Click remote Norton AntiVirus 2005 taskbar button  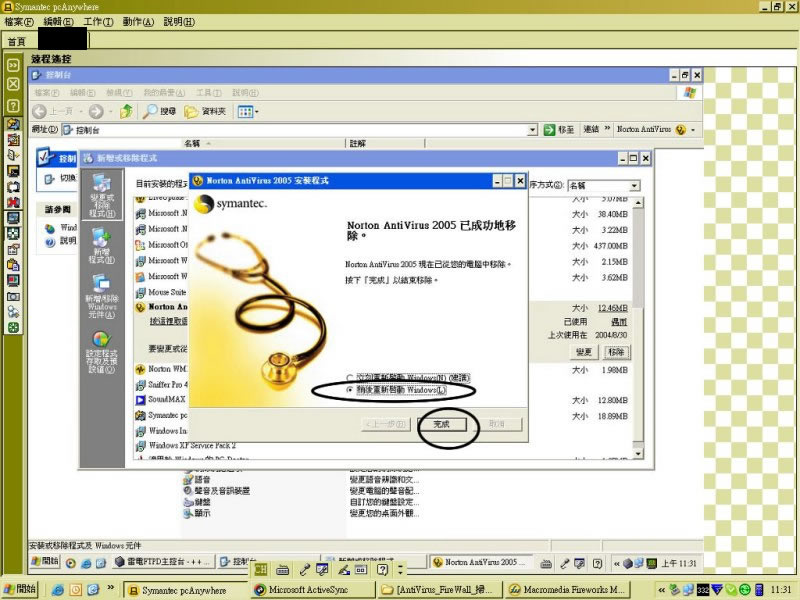481,562
